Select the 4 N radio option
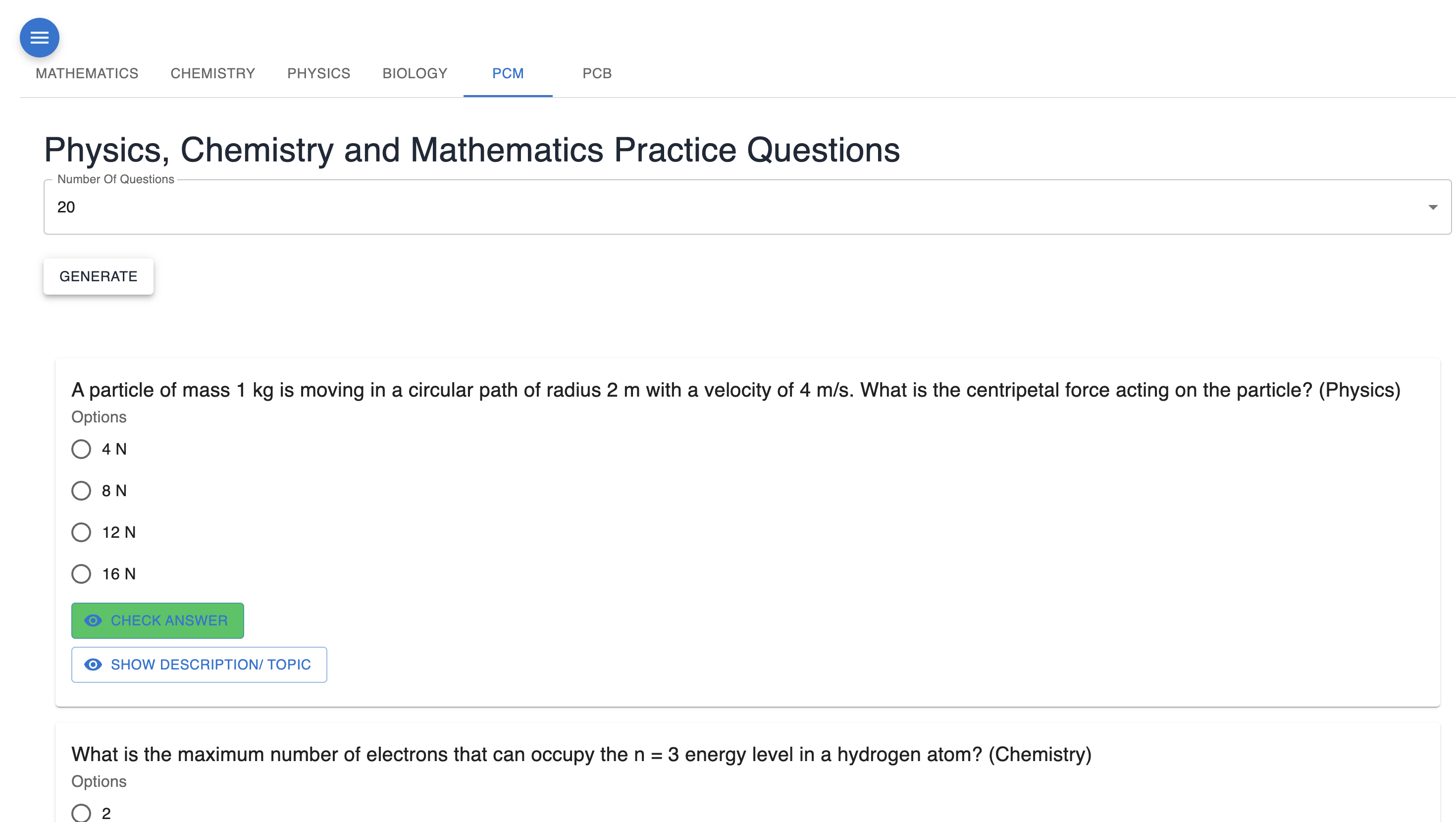The image size is (1456, 822). point(81,449)
